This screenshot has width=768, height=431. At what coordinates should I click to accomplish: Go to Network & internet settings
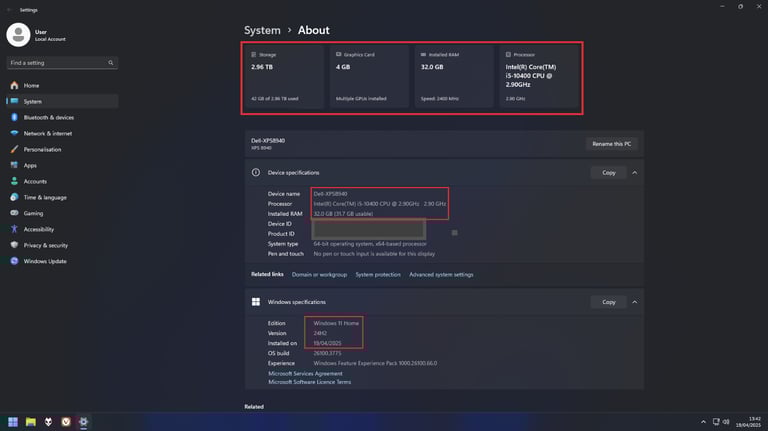click(62, 133)
